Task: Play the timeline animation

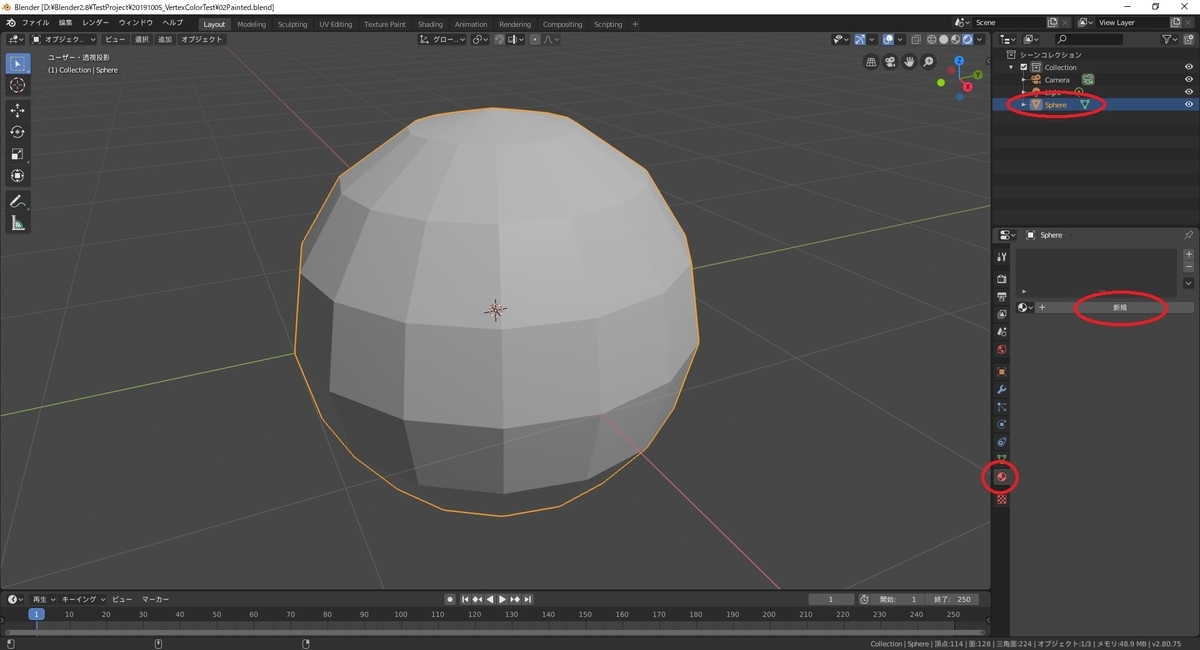Action: point(502,599)
